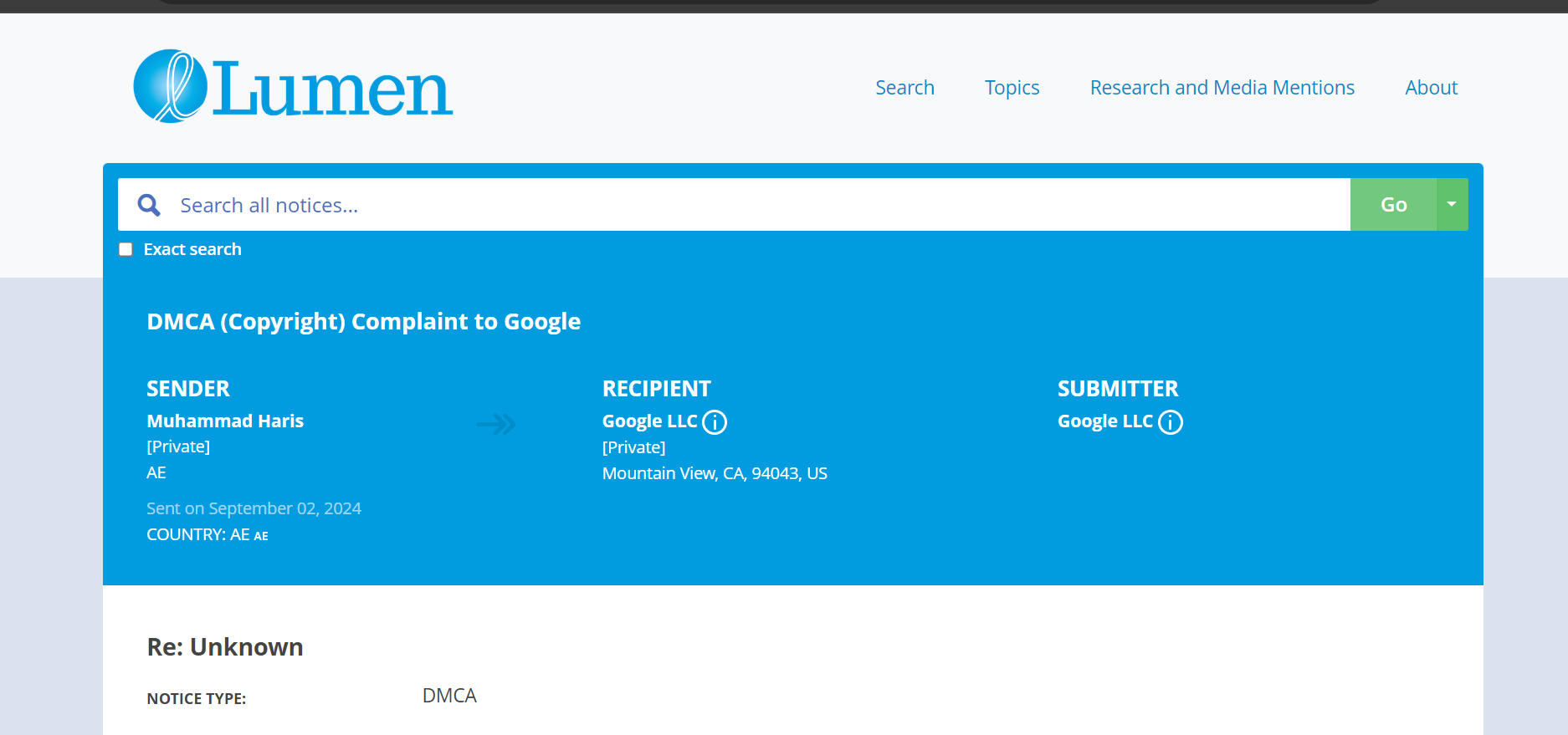Image resolution: width=1568 pixels, height=735 pixels.
Task: Open Research and Media Mentions page
Action: 1222,88
